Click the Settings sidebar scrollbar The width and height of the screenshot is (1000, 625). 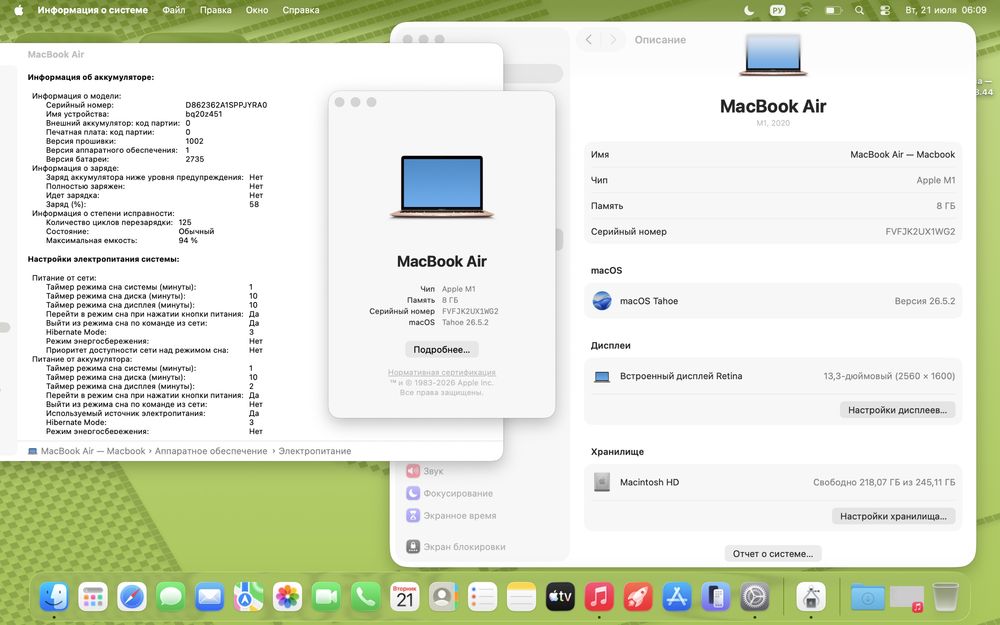pos(560,240)
